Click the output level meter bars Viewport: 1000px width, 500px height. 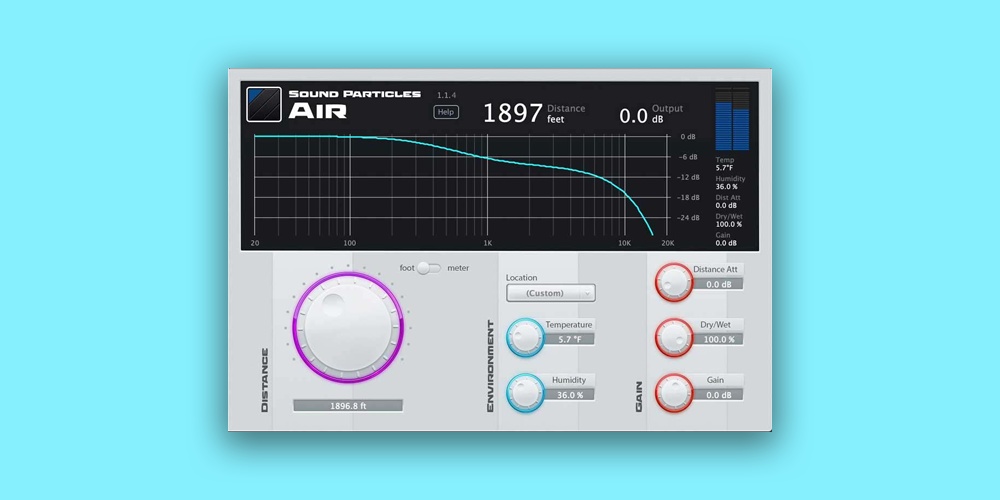(732, 120)
